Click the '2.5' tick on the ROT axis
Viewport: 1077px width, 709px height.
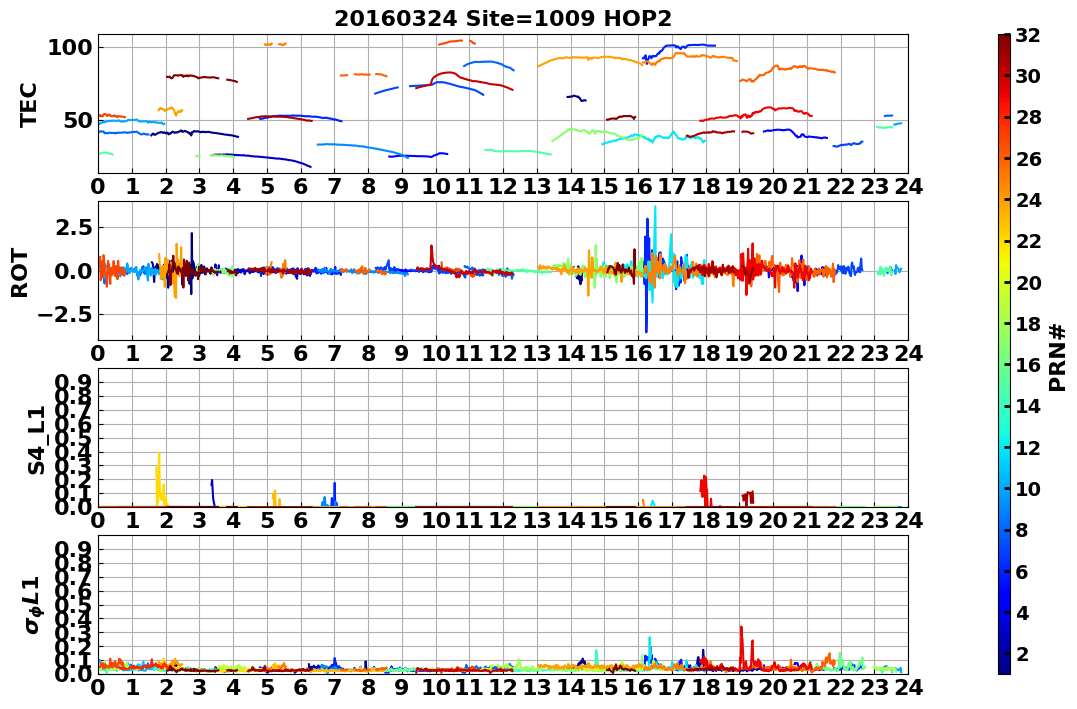click(73, 227)
